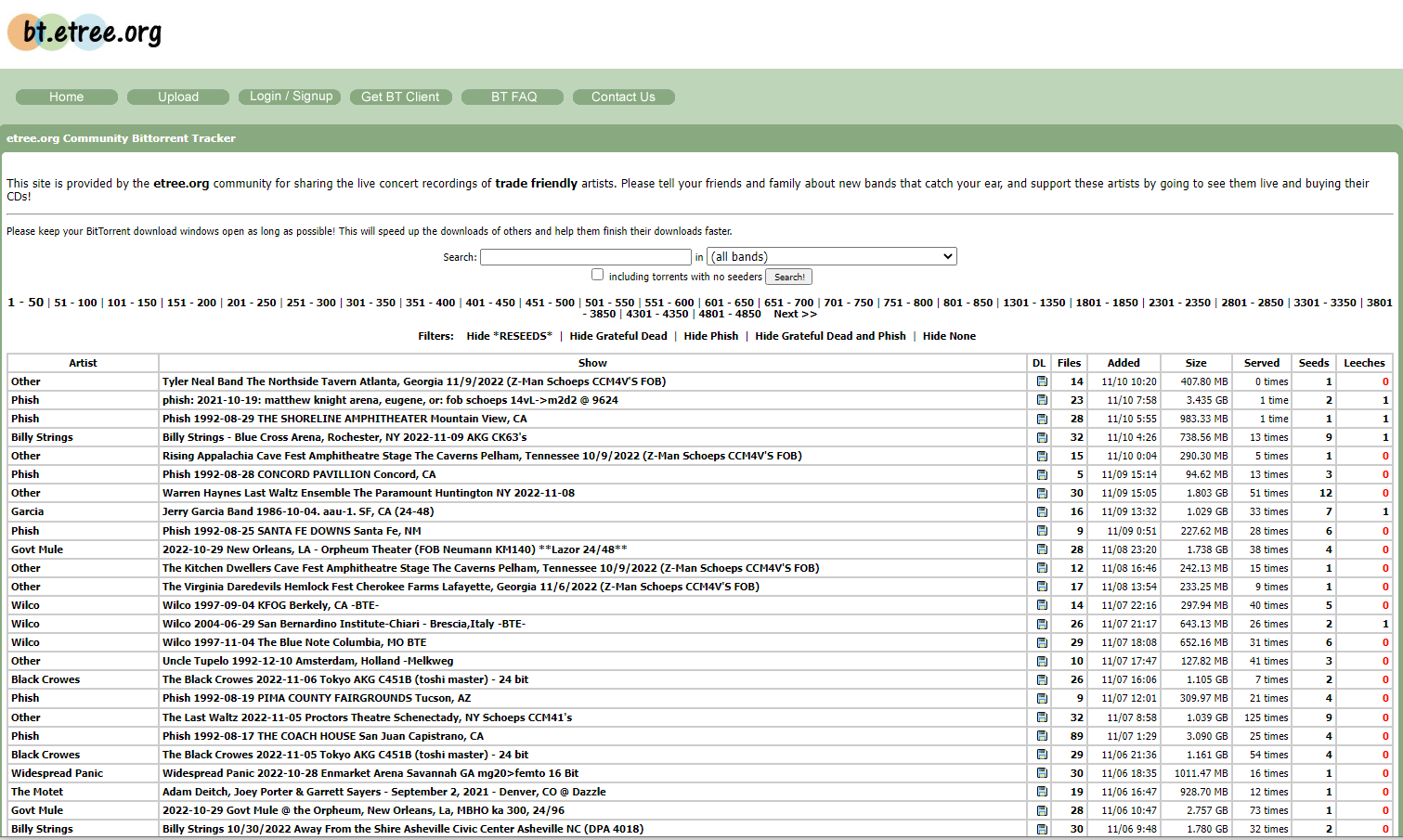Download torrent for Phish 1992-08-19 Pima County

[1042, 698]
